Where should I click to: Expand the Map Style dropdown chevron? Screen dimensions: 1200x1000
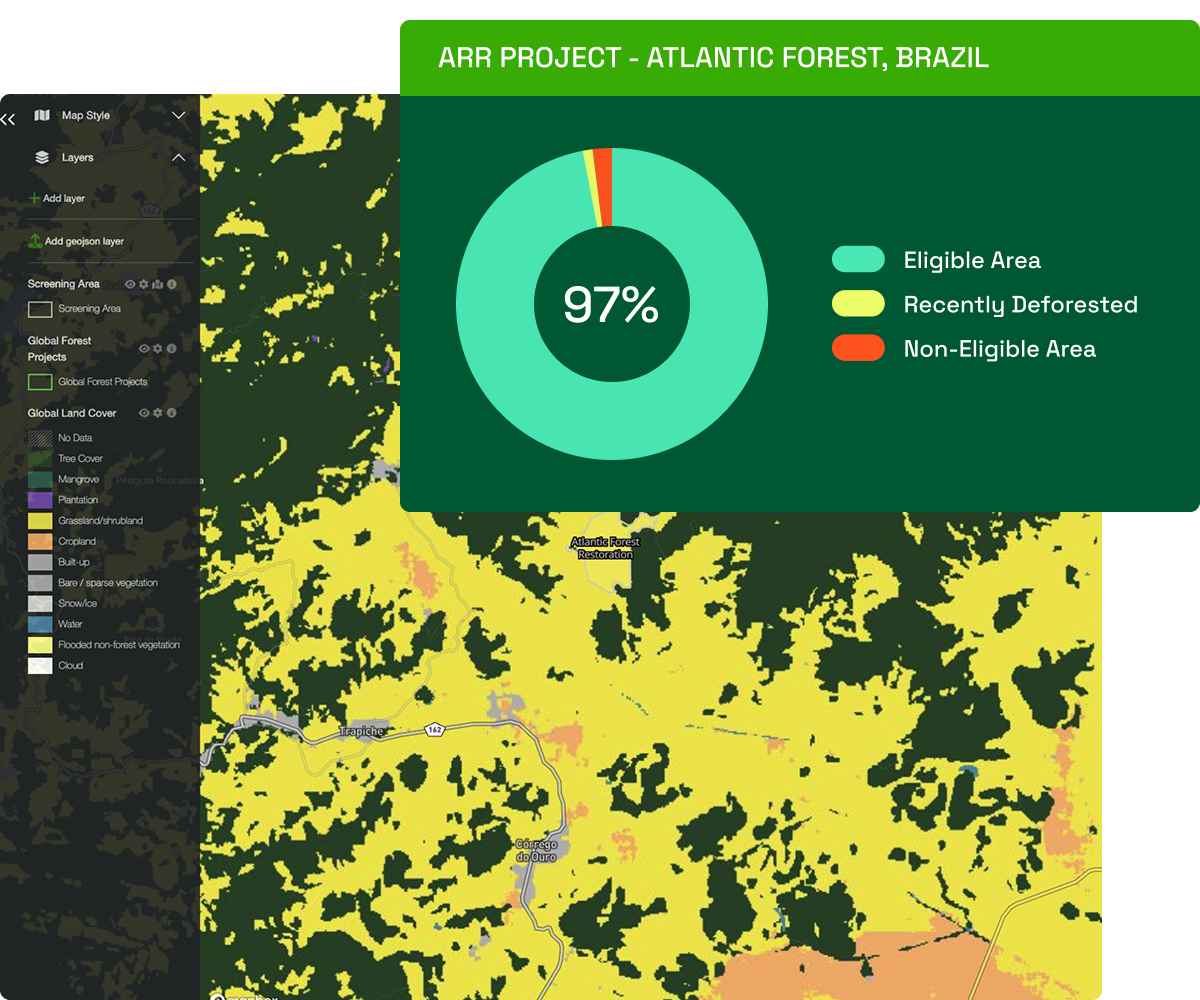point(179,116)
